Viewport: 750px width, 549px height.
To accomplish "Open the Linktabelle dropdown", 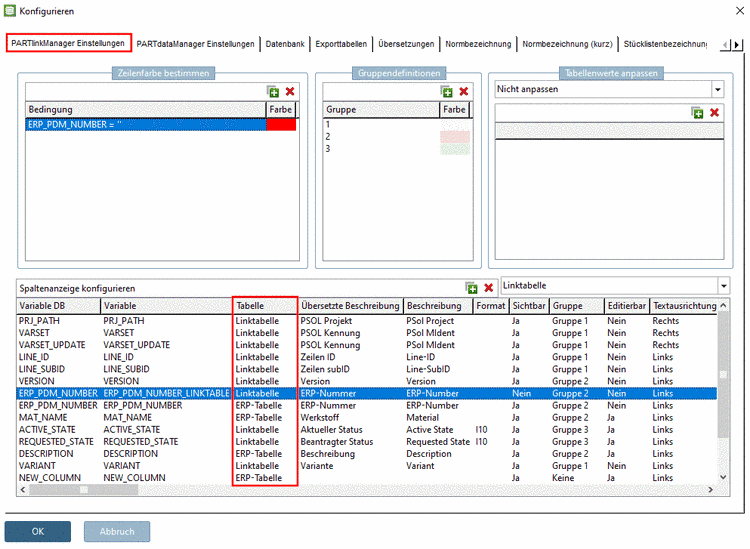I will pyautogui.click(x=724, y=286).
